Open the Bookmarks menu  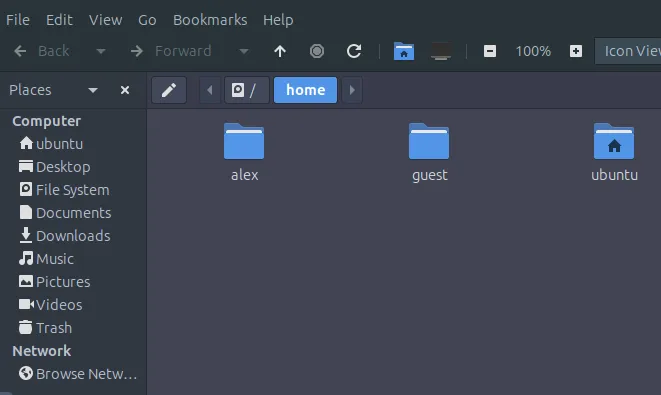210,20
